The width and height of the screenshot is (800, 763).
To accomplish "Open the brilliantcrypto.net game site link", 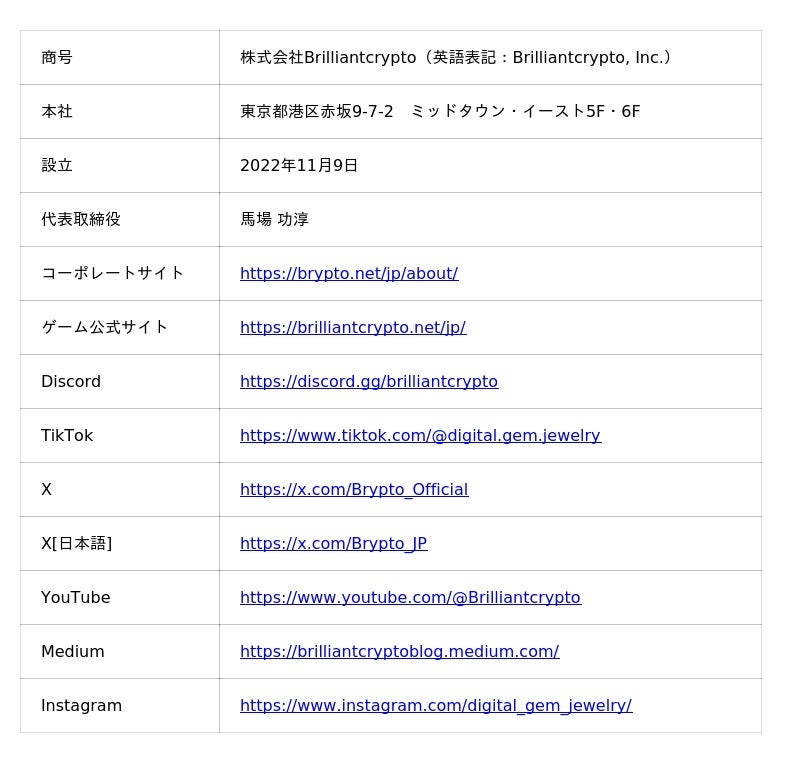I will coord(353,328).
